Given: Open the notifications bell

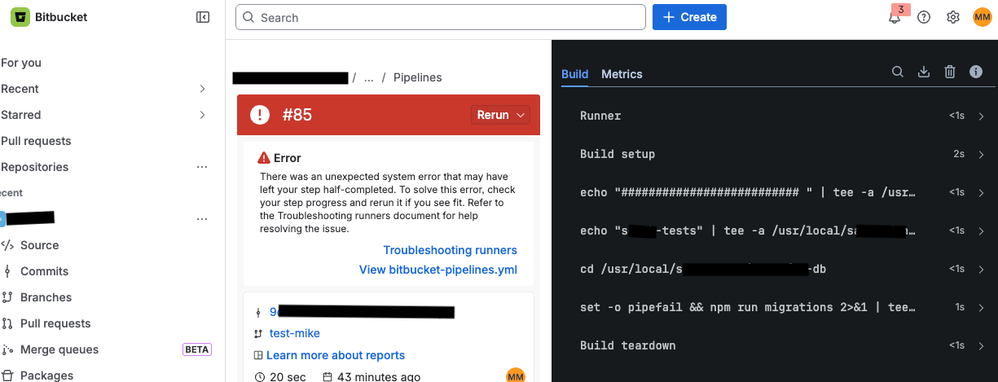Looking at the screenshot, I should [x=895, y=17].
